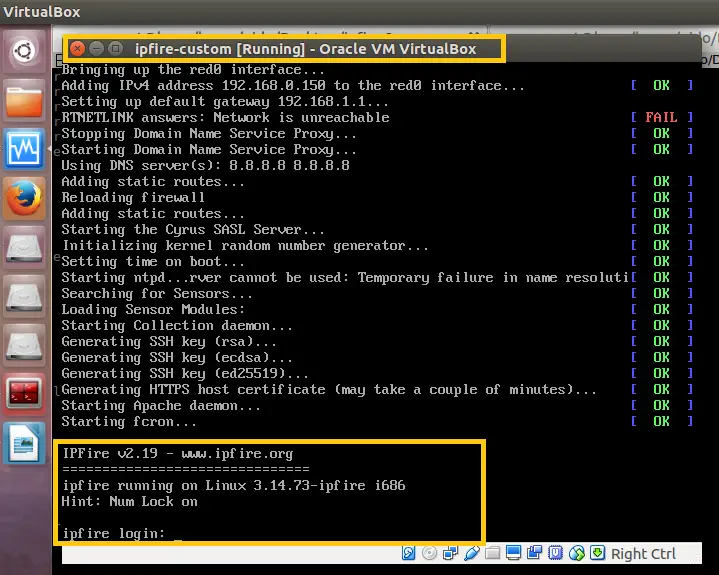Click the Setting up default gateway 192.168.1.1 line

click(225, 101)
